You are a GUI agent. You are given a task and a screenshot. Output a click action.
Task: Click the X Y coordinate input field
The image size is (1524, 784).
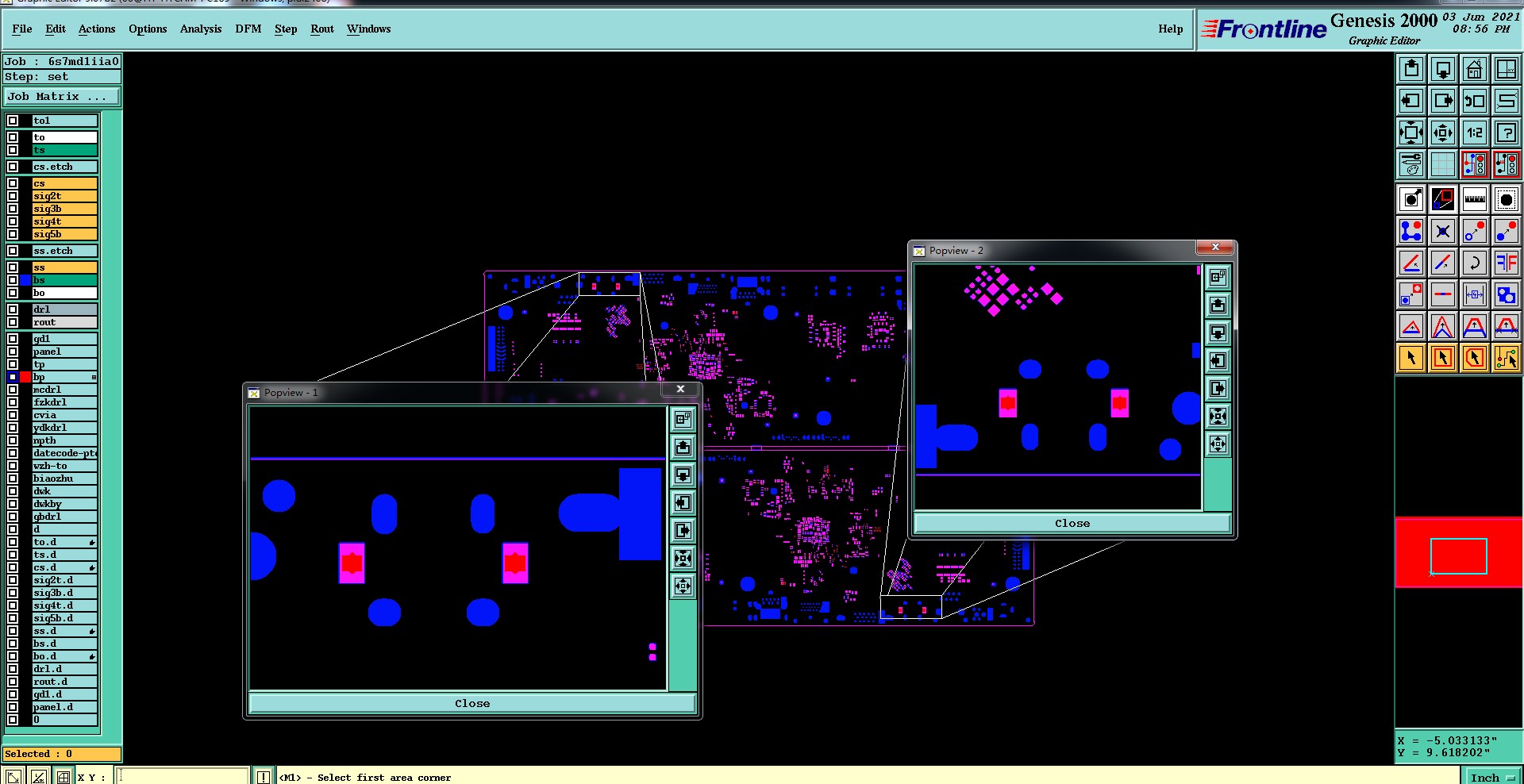[x=183, y=777]
